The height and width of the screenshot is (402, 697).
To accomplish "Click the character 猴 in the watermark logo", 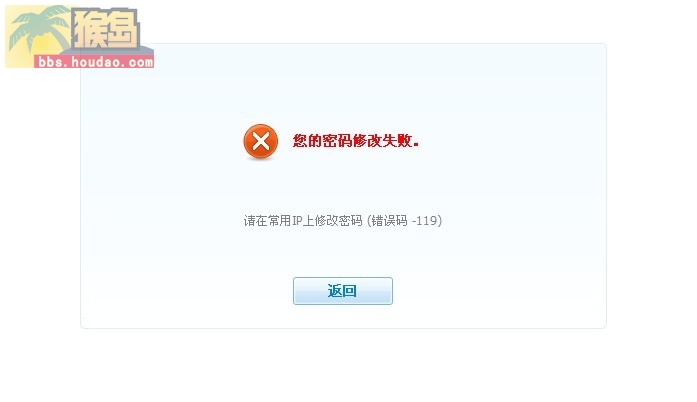I will click(x=88, y=29).
